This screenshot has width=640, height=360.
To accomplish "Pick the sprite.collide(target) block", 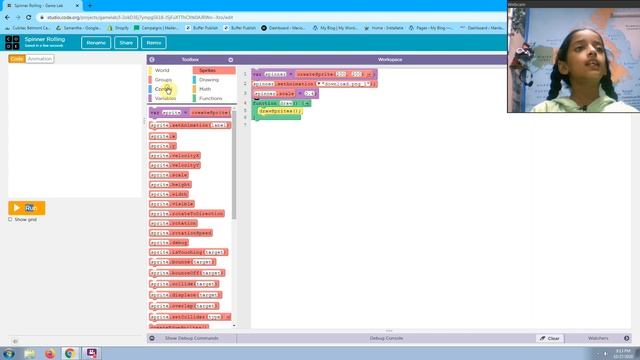I will click(x=184, y=284).
